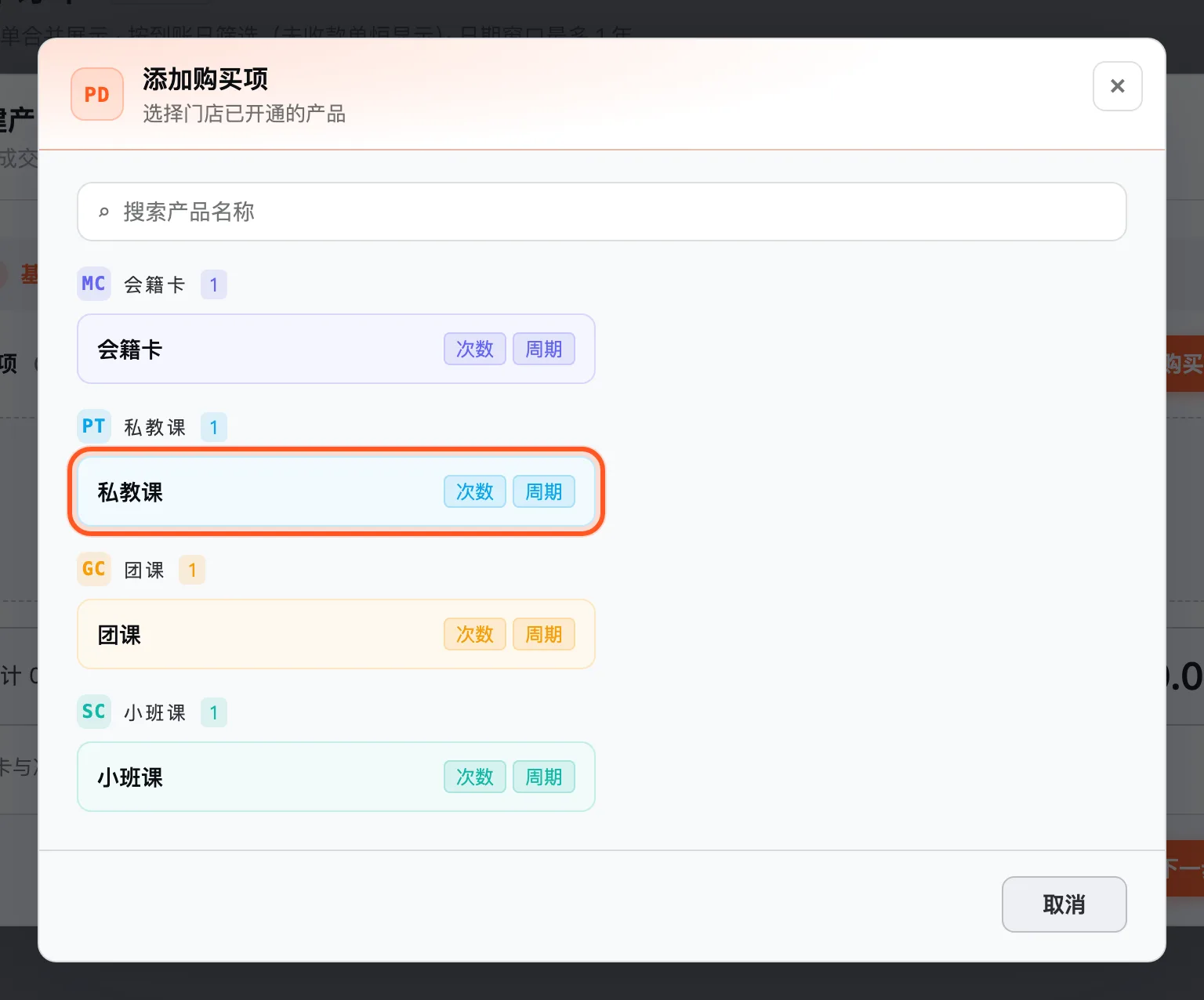Image resolution: width=1204 pixels, height=1000 pixels.
Task: Click 次数 tag on 团课 card
Action: tap(475, 634)
